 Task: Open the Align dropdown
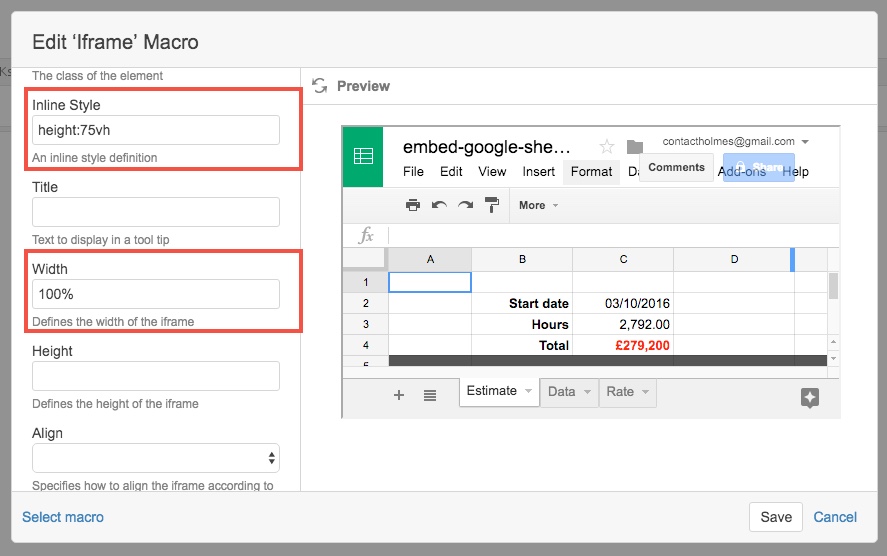[156, 458]
